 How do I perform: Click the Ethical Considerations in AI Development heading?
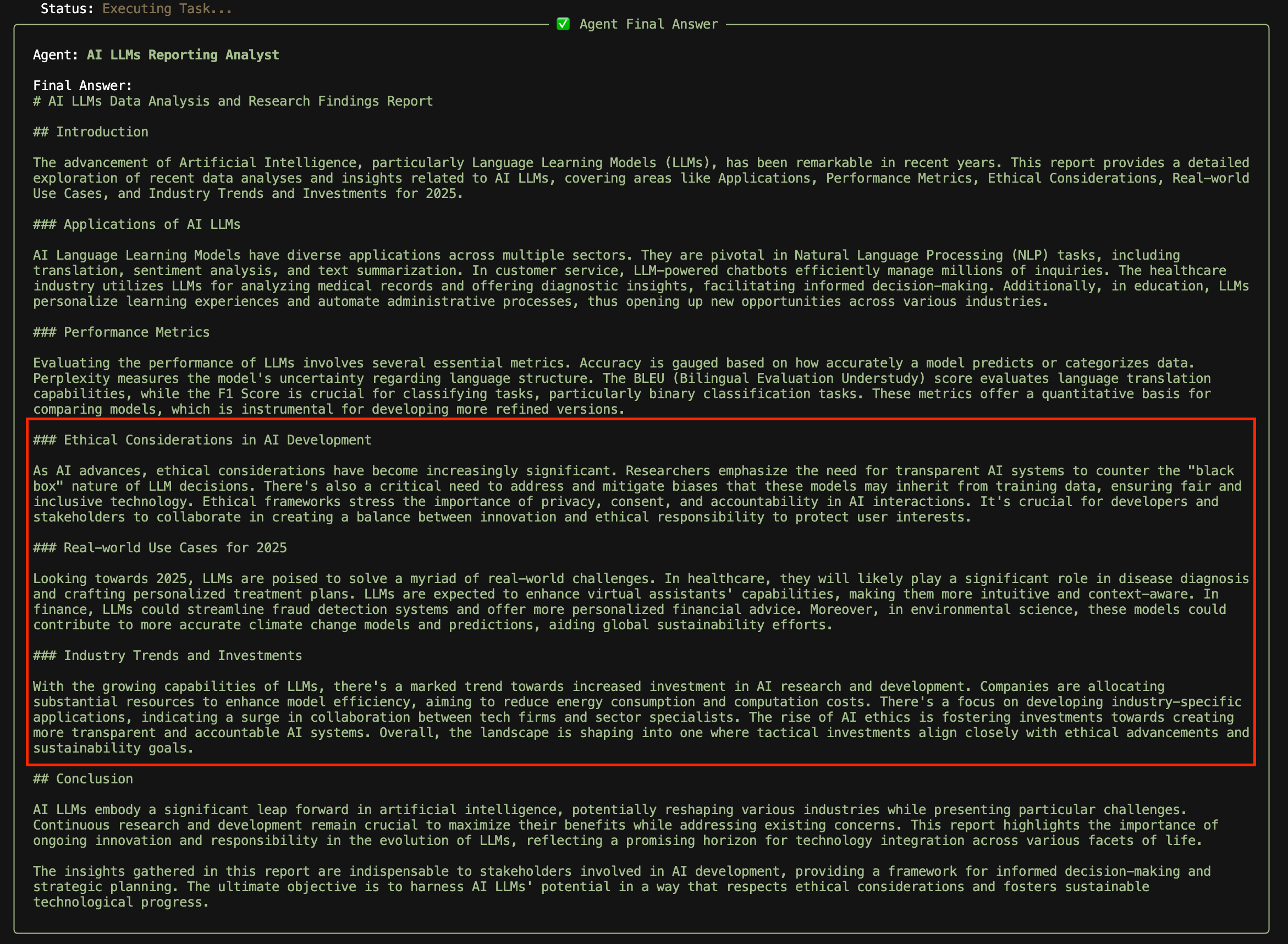[x=202, y=440]
